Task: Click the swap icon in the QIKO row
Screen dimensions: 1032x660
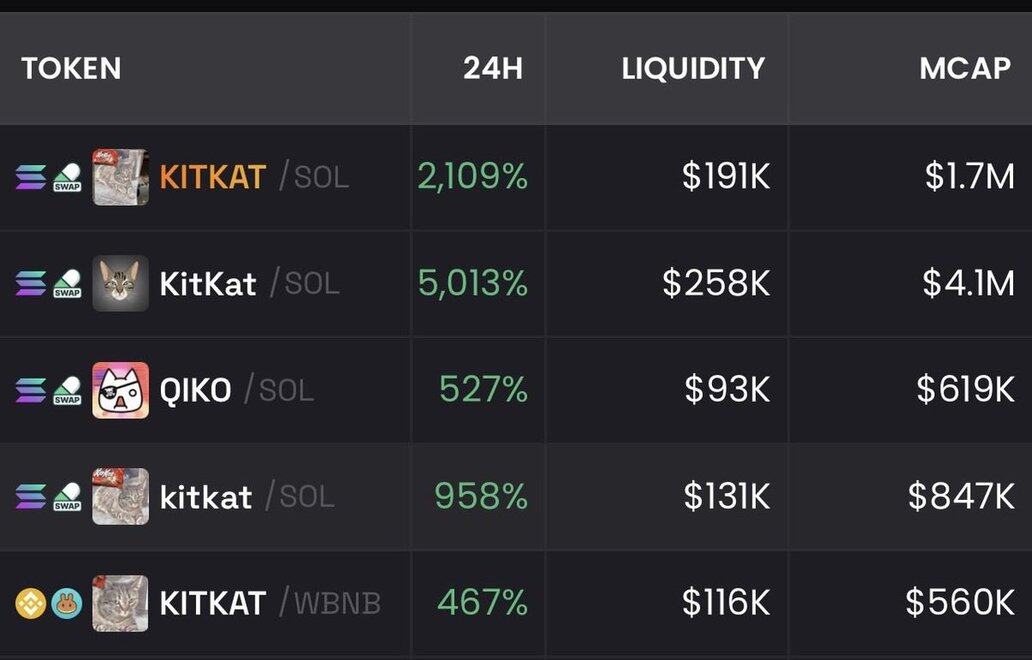Action: (67, 390)
